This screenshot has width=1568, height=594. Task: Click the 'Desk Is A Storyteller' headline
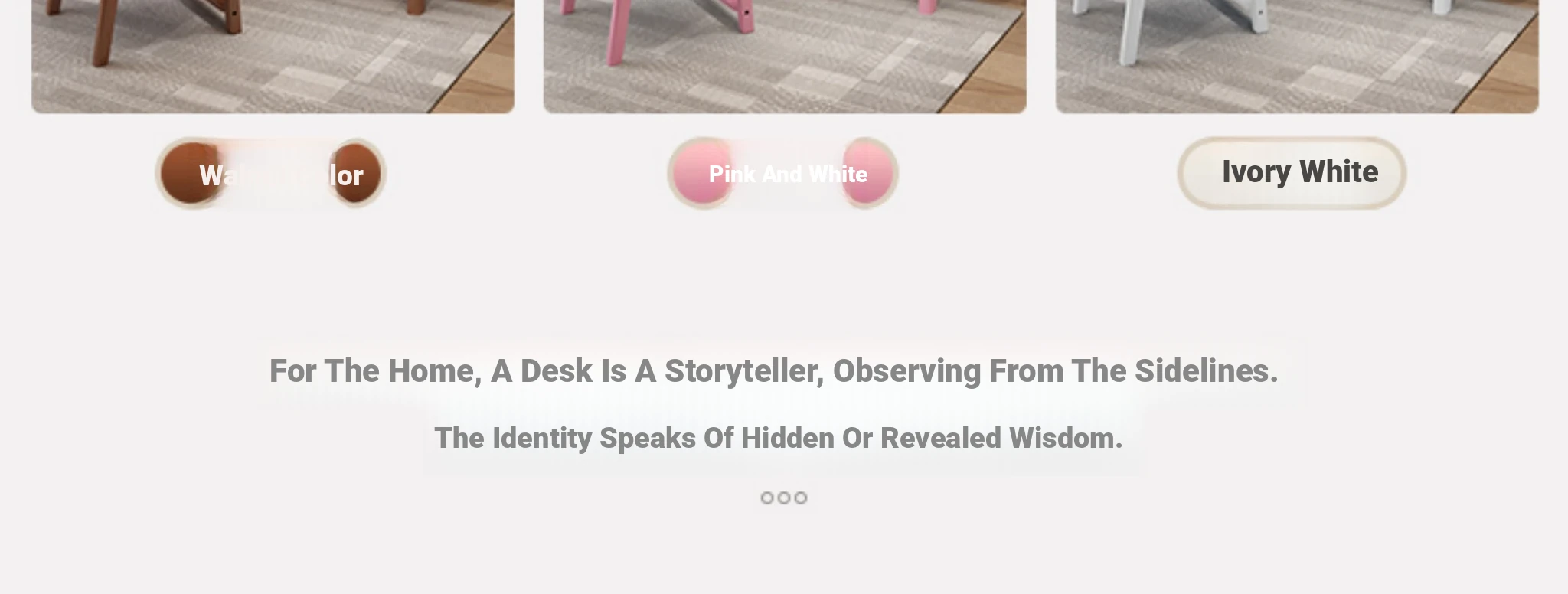(774, 371)
